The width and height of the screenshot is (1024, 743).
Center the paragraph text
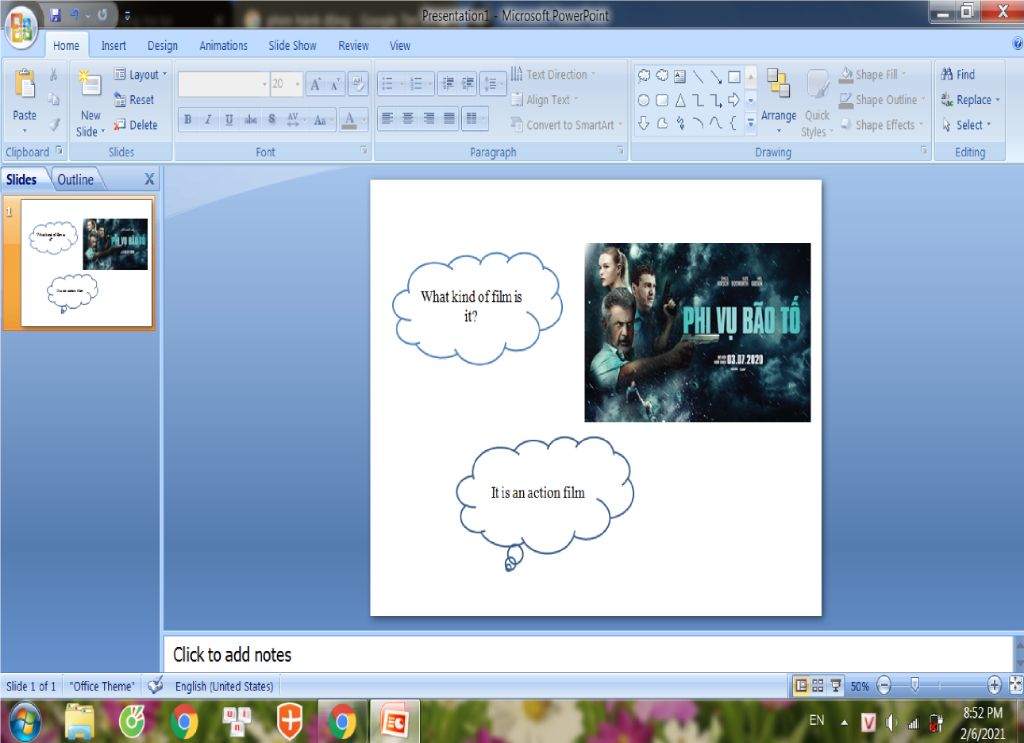[x=408, y=119]
